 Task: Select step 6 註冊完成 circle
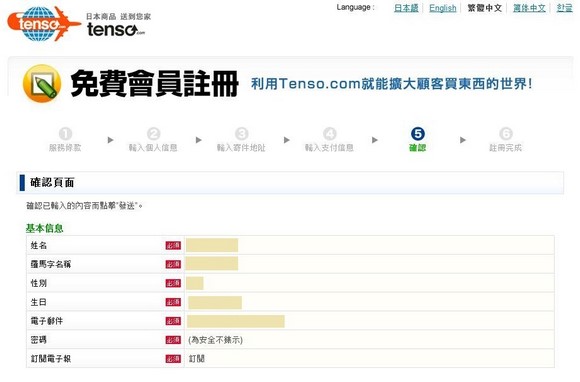click(x=506, y=133)
